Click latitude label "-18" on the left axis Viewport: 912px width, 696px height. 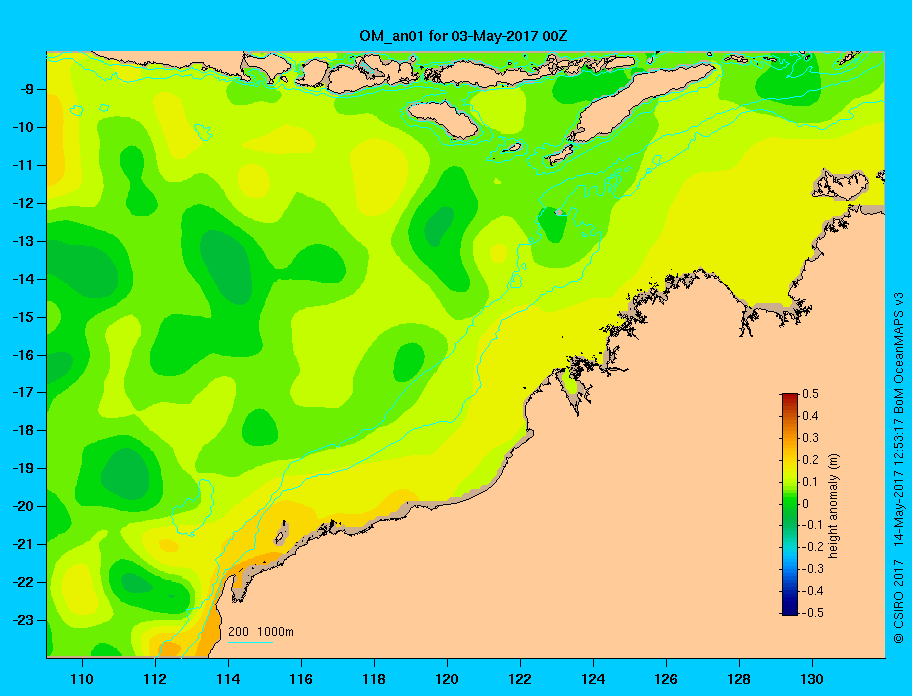click(22, 431)
